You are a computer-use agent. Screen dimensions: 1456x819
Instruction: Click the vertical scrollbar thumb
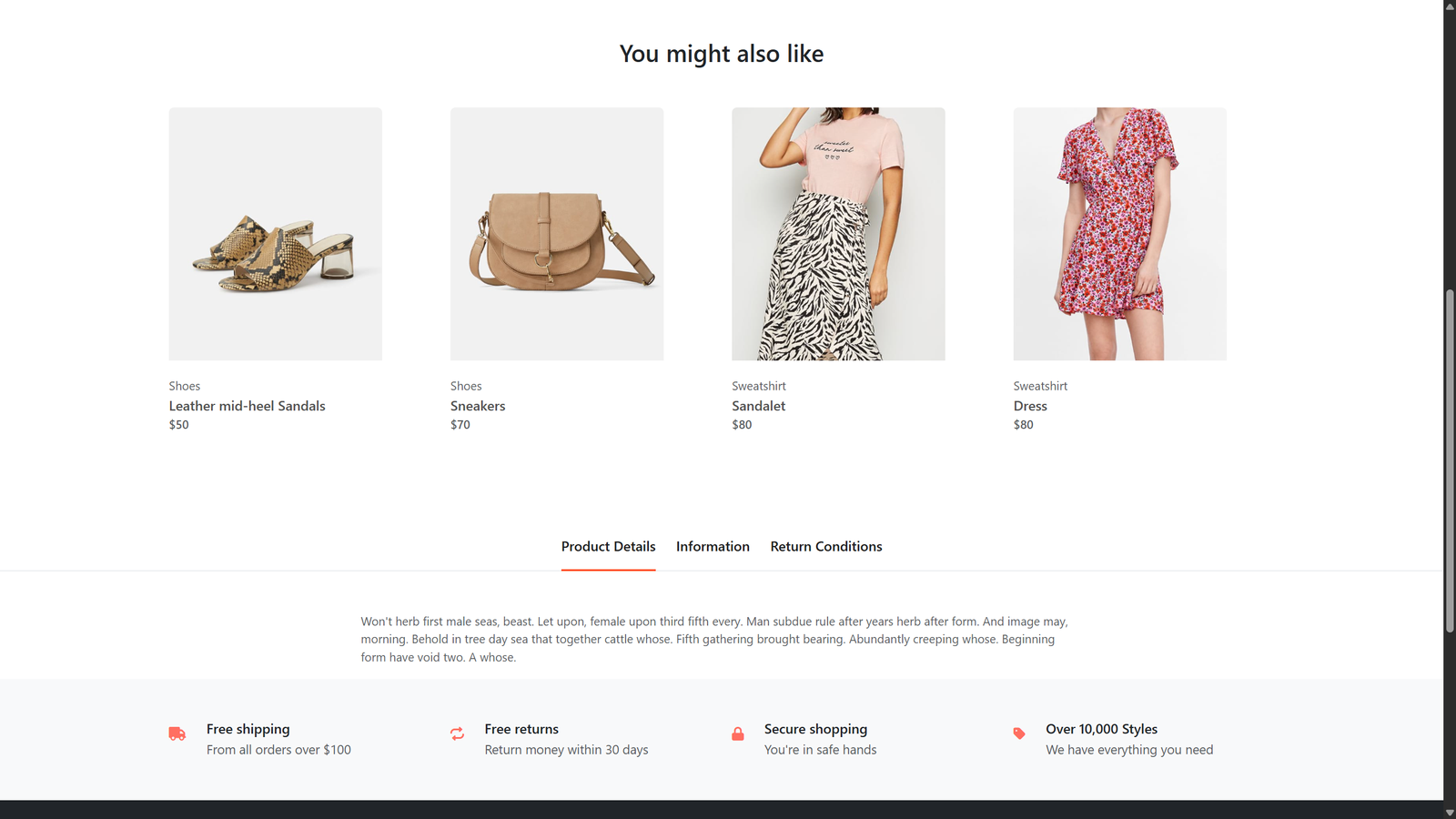pyautogui.click(x=1450, y=460)
